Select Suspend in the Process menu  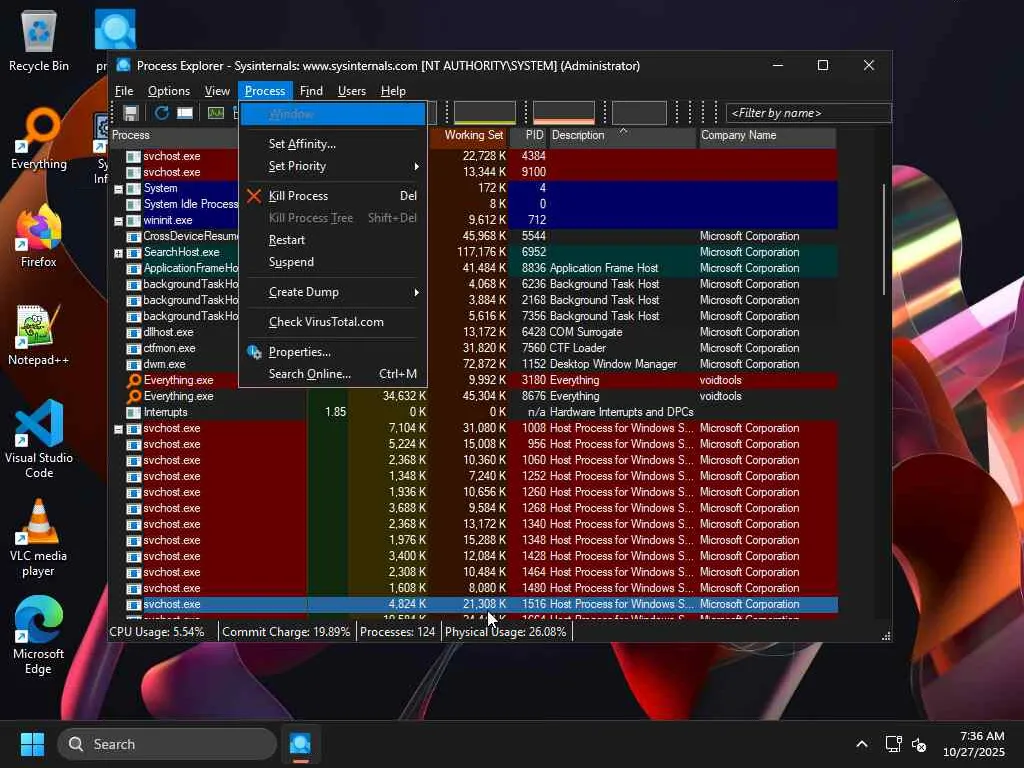(x=333, y=262)
